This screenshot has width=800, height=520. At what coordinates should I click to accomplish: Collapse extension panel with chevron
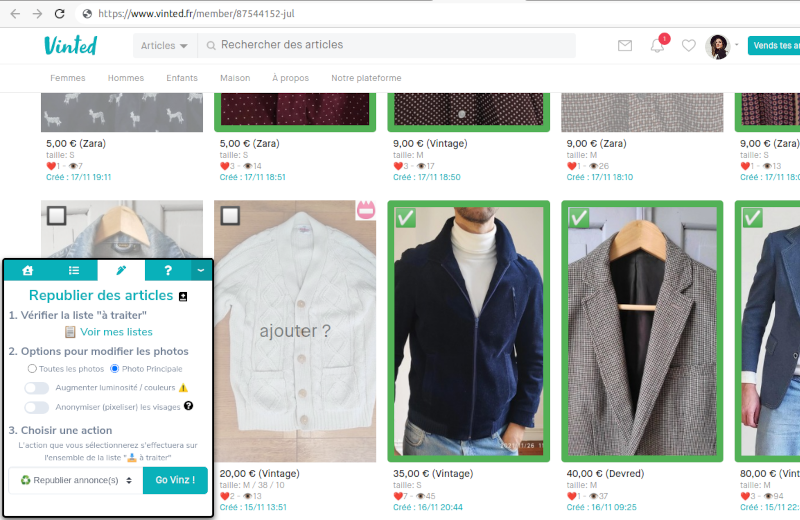click(x=200, y=270)
